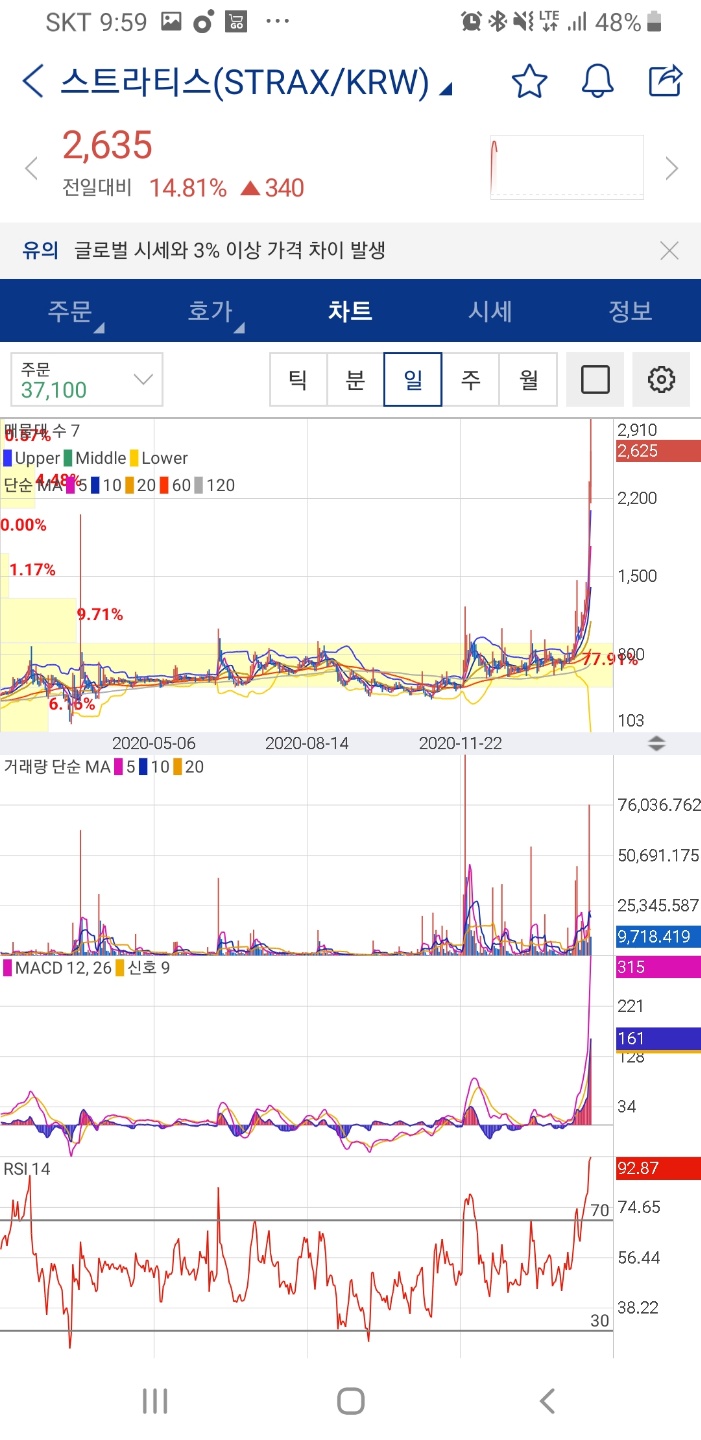Select the 틱 chart interval
The image size is (701, 1440).
298,380
